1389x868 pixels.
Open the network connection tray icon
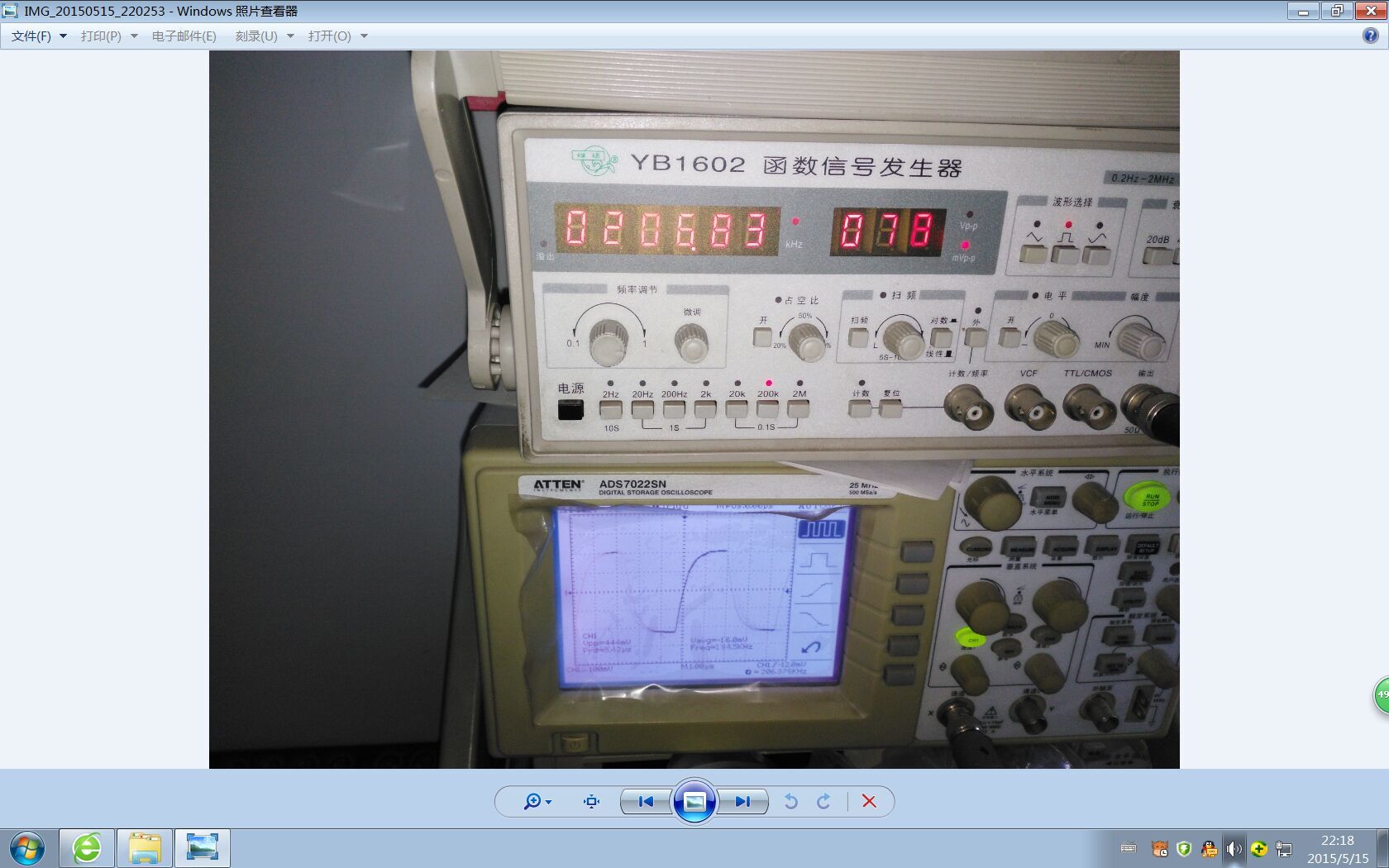[1283, 848]
